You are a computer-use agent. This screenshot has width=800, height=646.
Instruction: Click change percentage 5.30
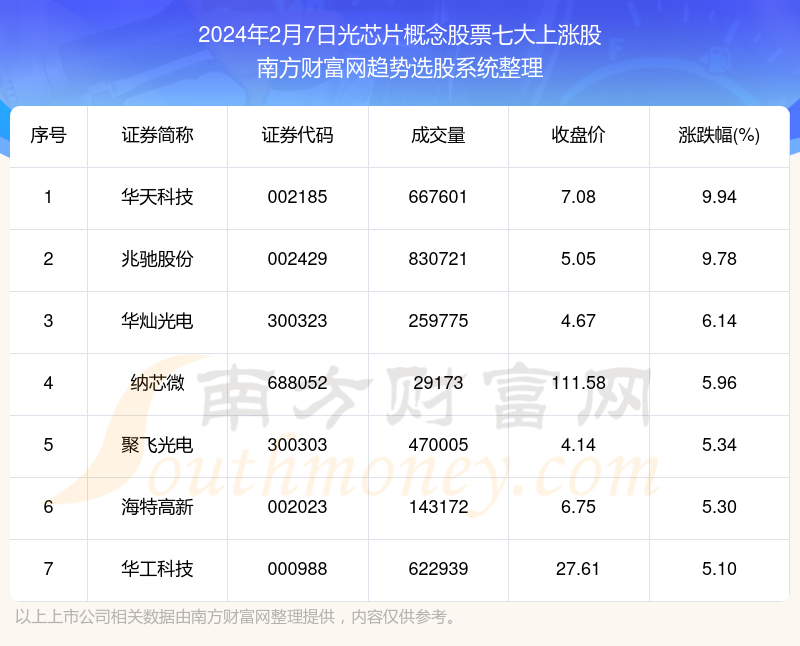coord(719,507)
